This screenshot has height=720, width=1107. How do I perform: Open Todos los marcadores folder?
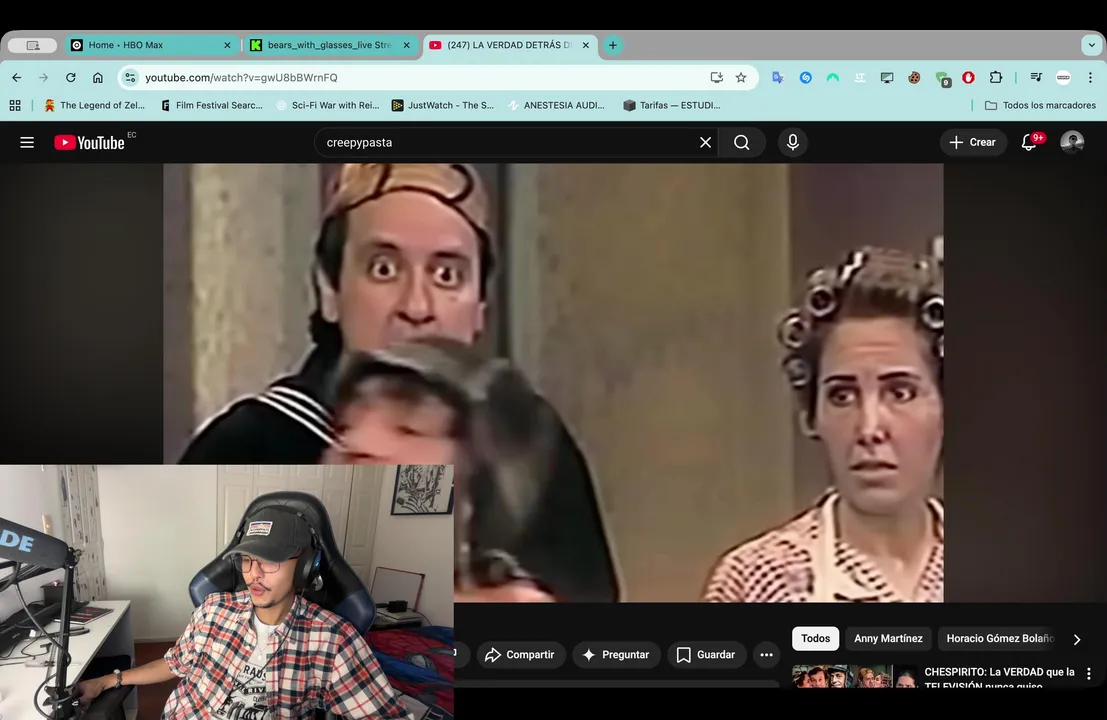(1040, 105)
